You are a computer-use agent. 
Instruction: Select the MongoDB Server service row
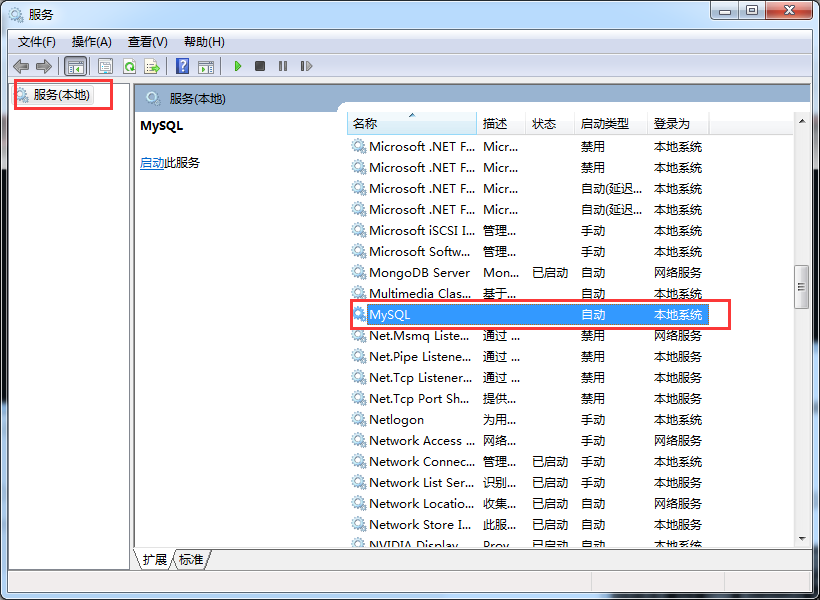coord(530,273)
